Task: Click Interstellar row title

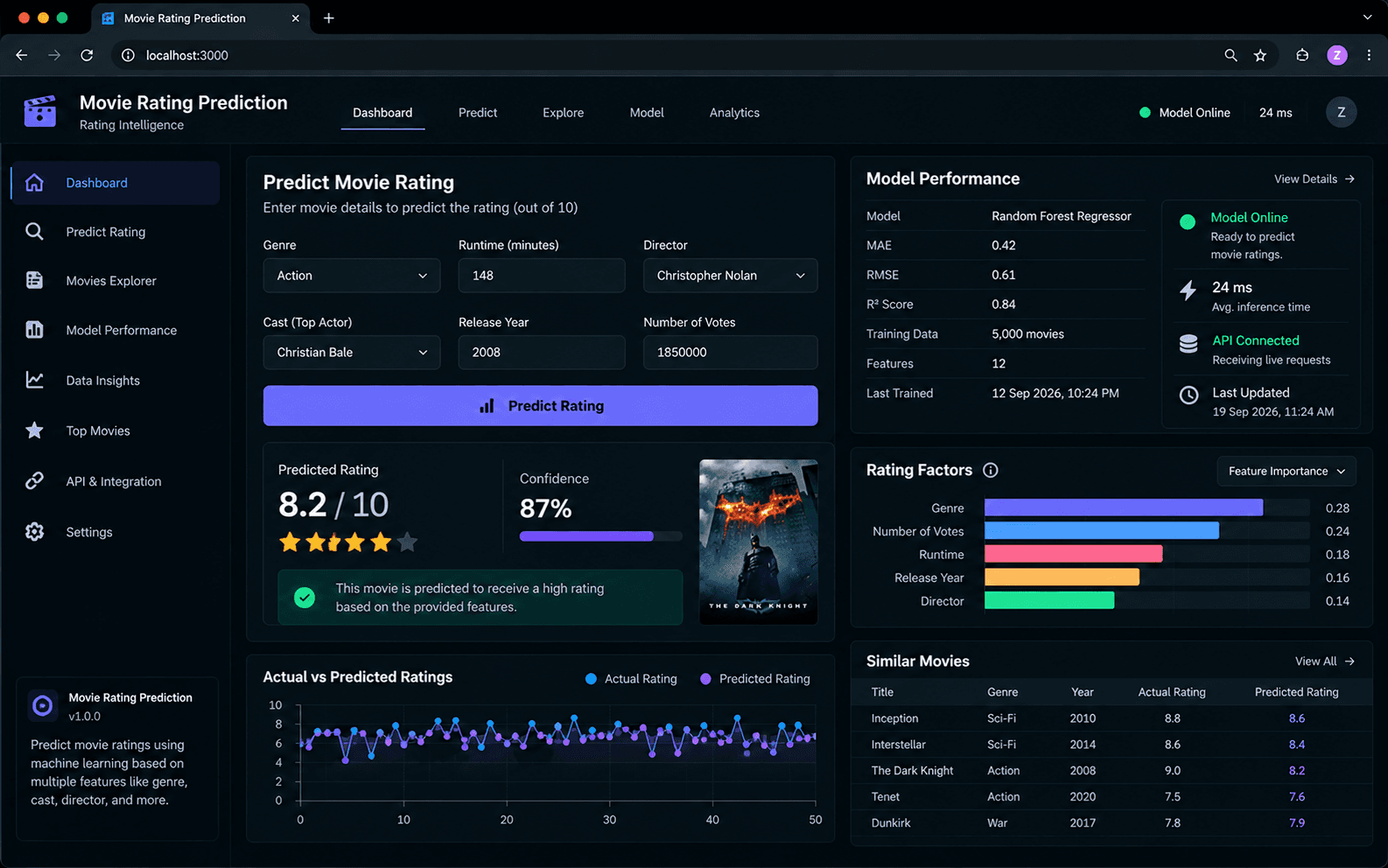Action: 898,745
